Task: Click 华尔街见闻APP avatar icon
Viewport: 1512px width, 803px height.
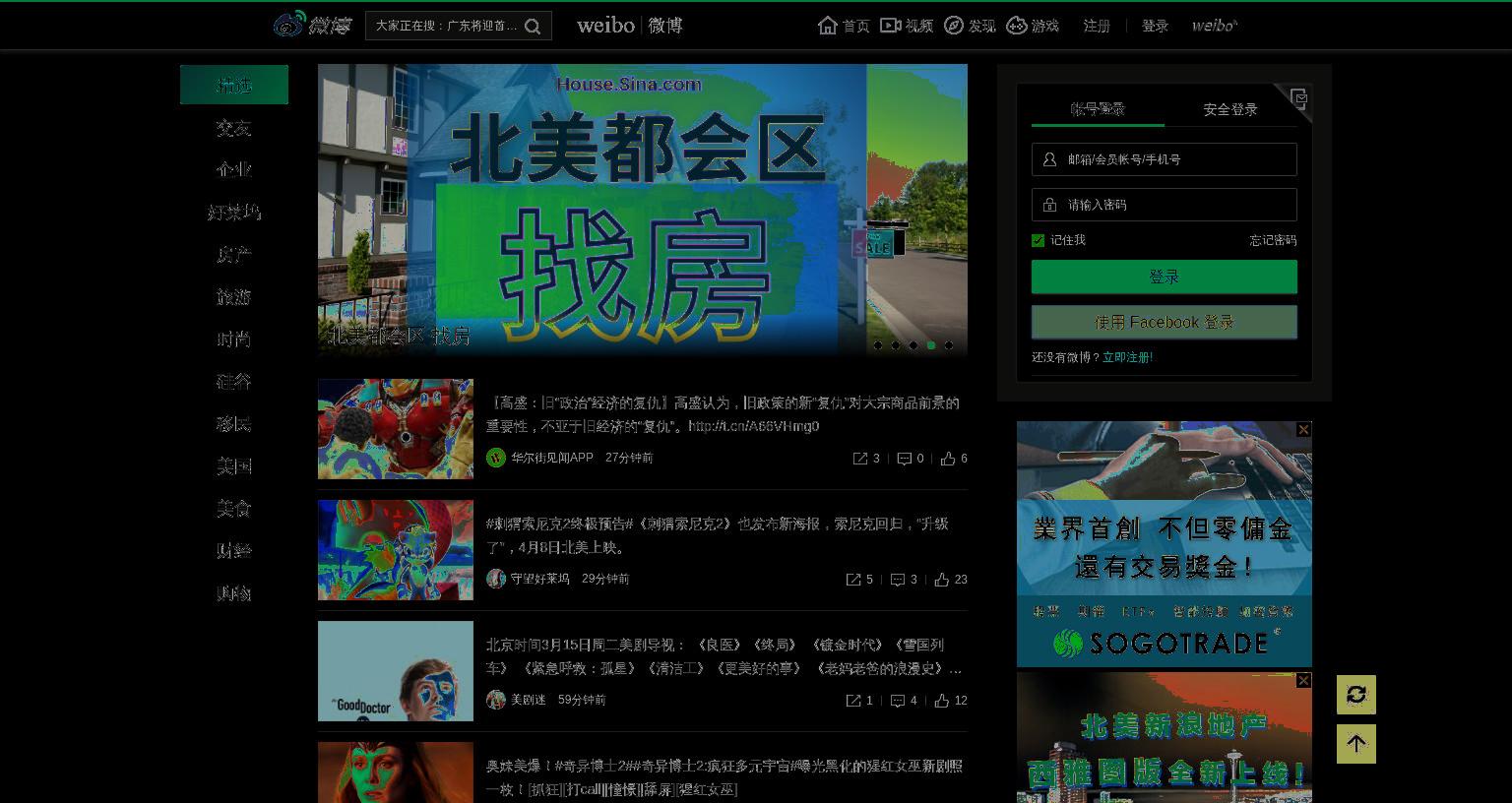Action: pyautogui.click(x=496, y=458)
